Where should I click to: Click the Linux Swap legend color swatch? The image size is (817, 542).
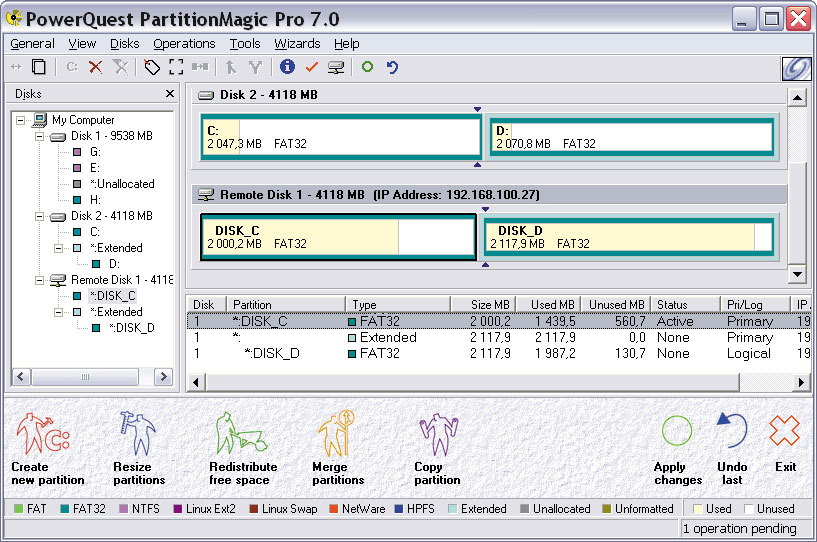pos(254,509)
